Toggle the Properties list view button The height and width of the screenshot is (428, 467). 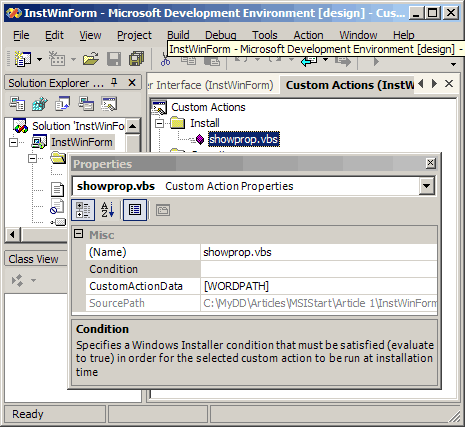(135, 210)
